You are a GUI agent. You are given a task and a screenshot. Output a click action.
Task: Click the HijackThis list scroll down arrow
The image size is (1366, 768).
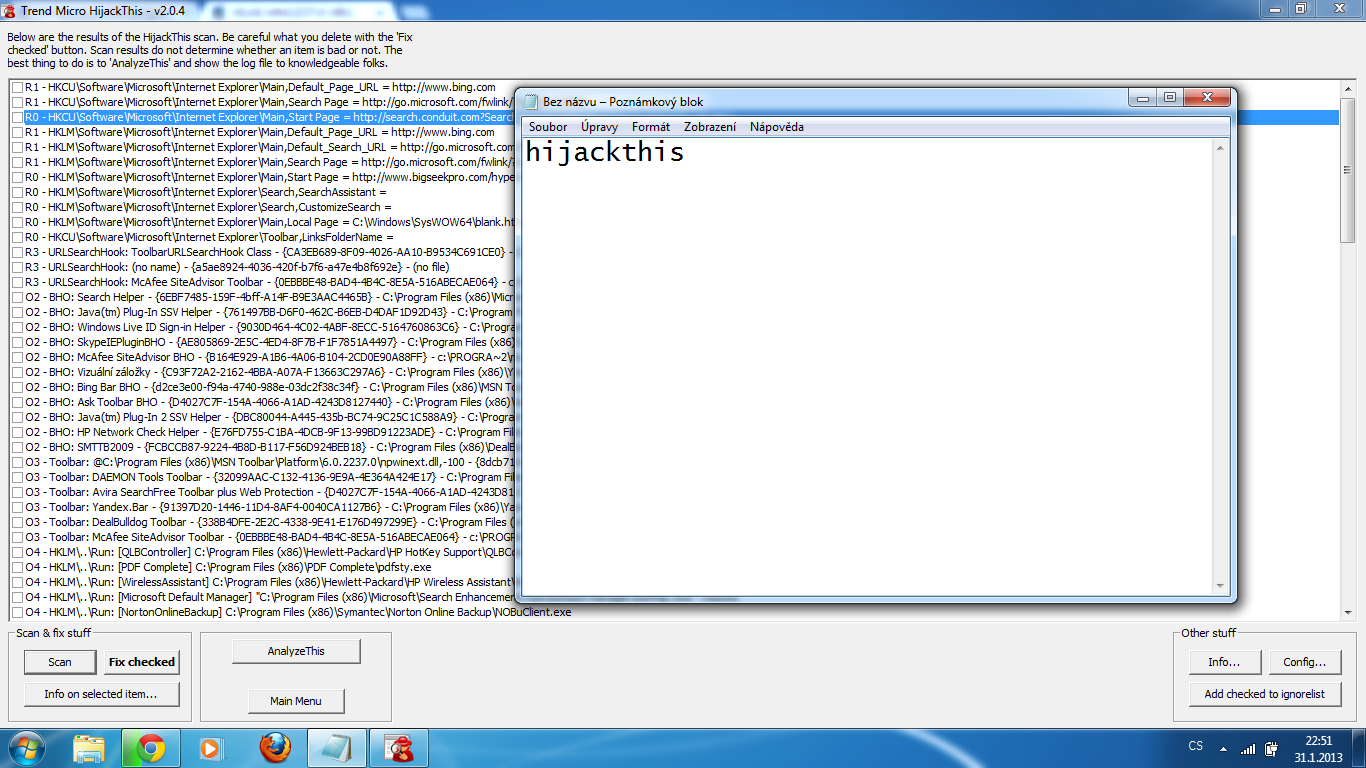(x=1348, y=611)
